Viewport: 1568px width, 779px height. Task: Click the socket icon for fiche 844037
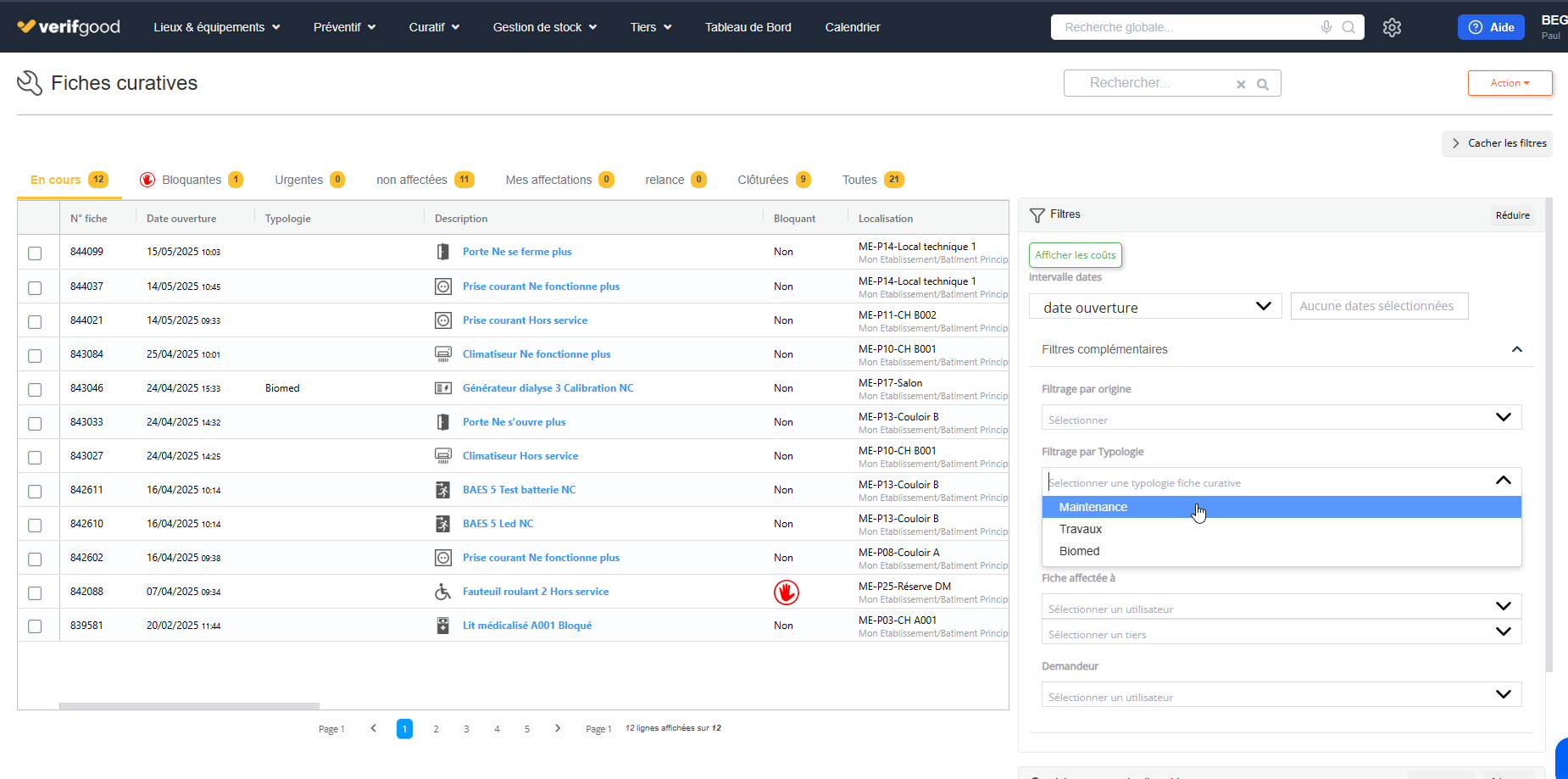(x=442, y=287)
